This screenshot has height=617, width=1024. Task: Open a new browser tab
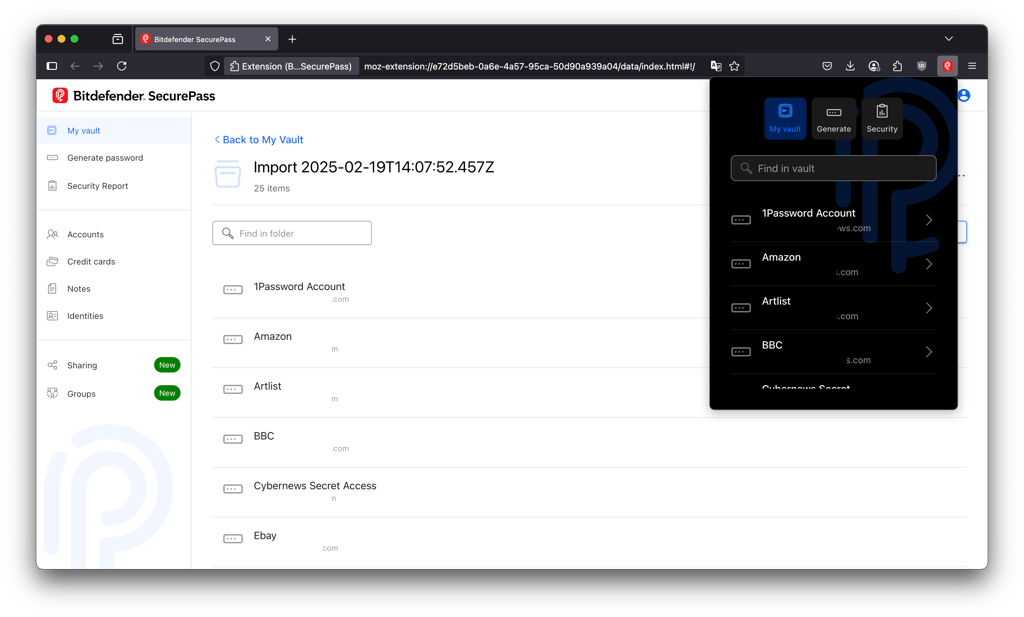pos(292,39)
